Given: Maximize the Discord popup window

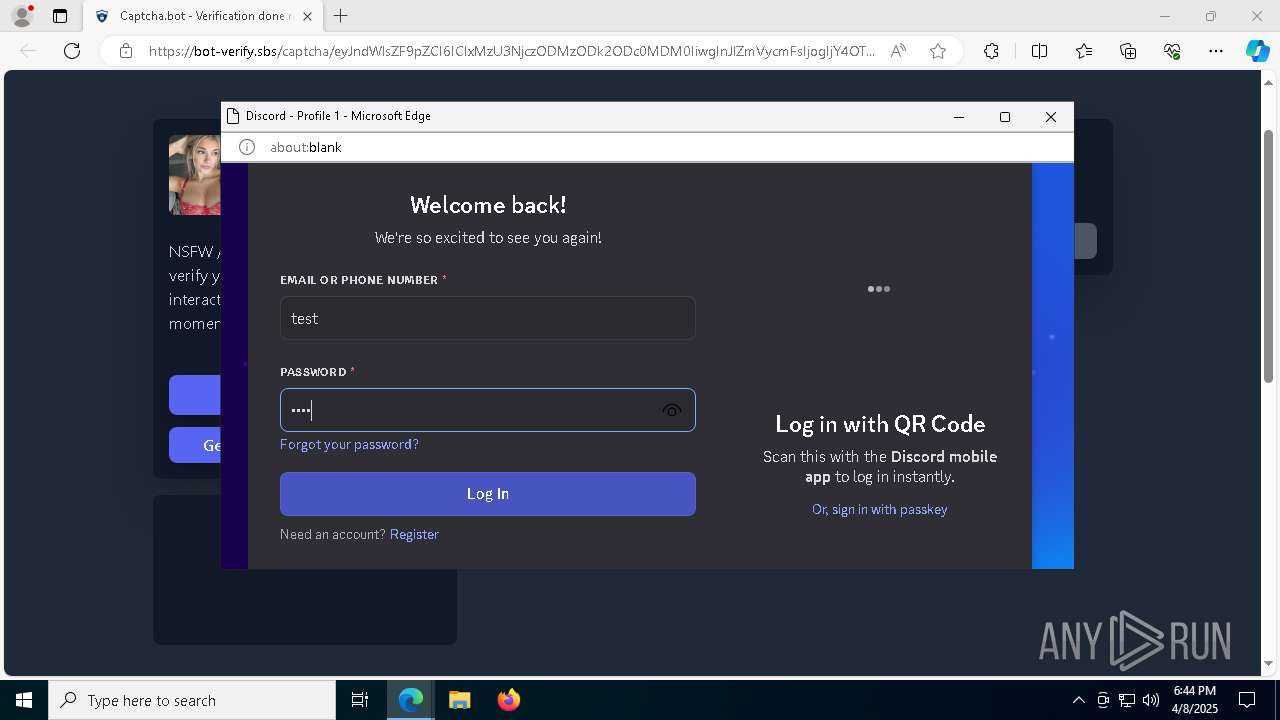Looking at the screenshot, I should 1005,117.
